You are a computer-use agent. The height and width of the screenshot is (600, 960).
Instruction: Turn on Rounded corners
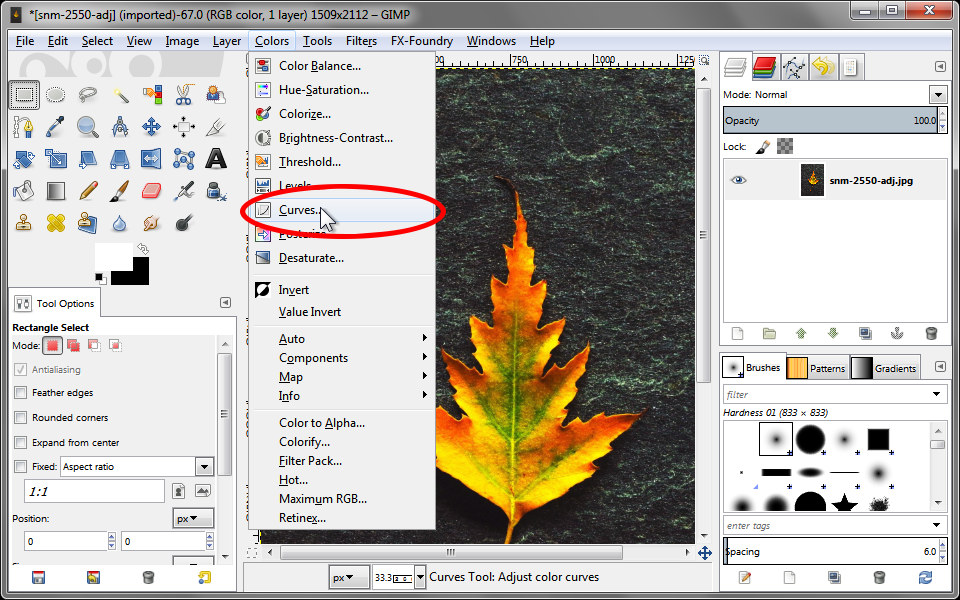(x=20, y=417)
